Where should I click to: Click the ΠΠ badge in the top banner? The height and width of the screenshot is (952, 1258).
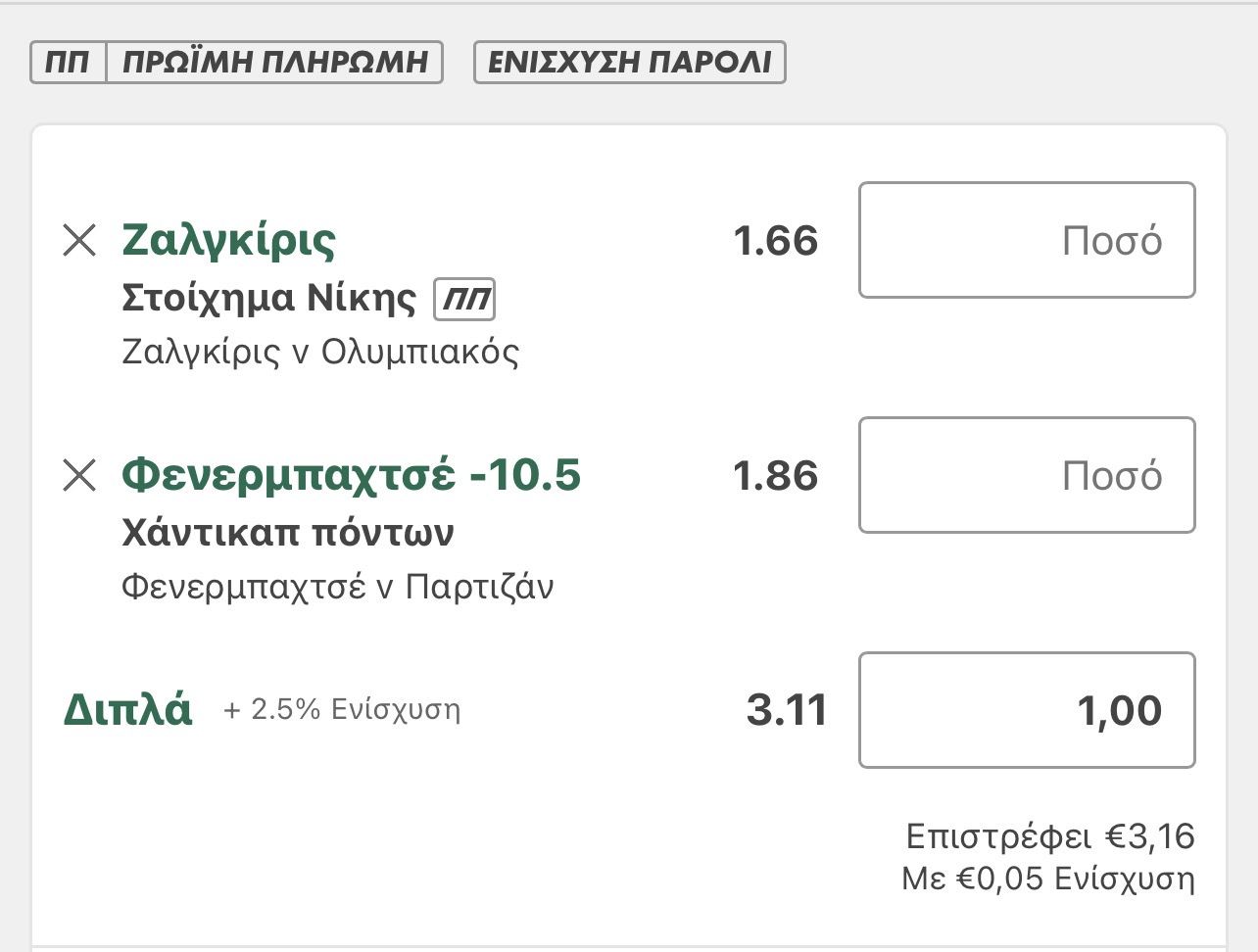click(x=68, y=63)
